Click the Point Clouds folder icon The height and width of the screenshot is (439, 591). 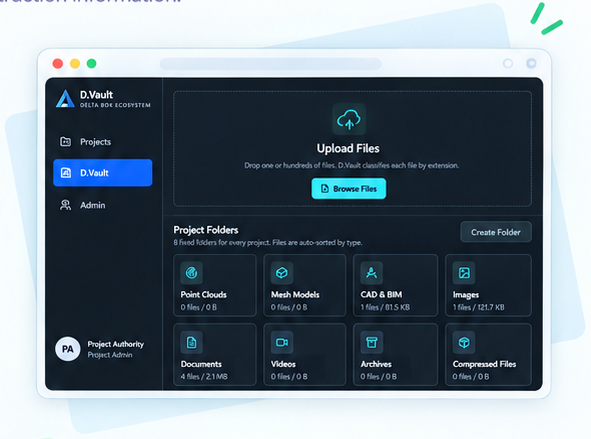click(191, 272)
